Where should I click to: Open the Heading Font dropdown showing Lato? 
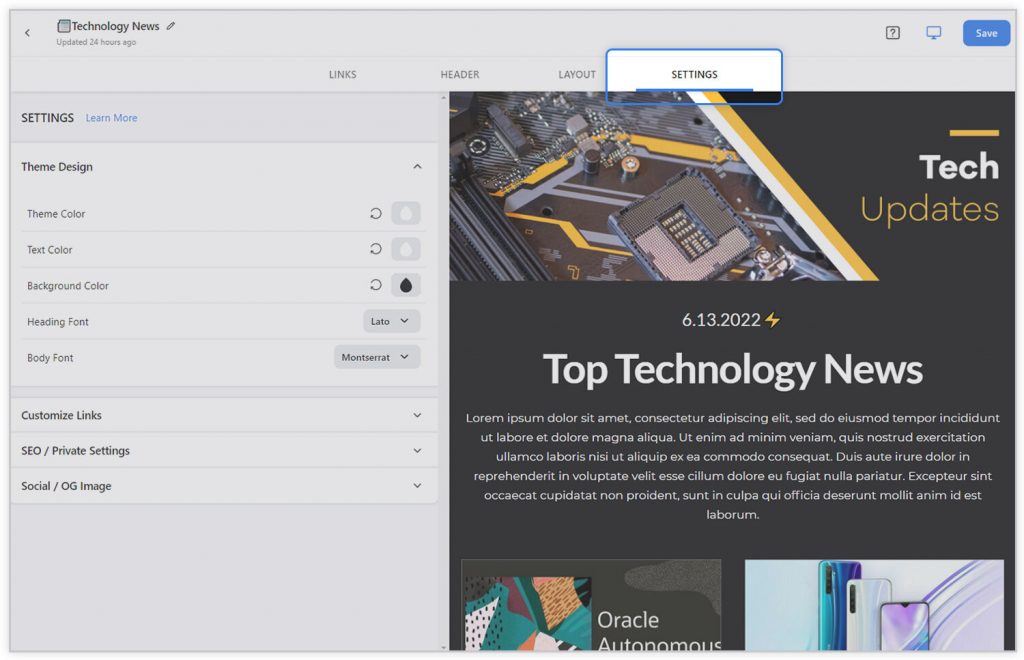391,321
